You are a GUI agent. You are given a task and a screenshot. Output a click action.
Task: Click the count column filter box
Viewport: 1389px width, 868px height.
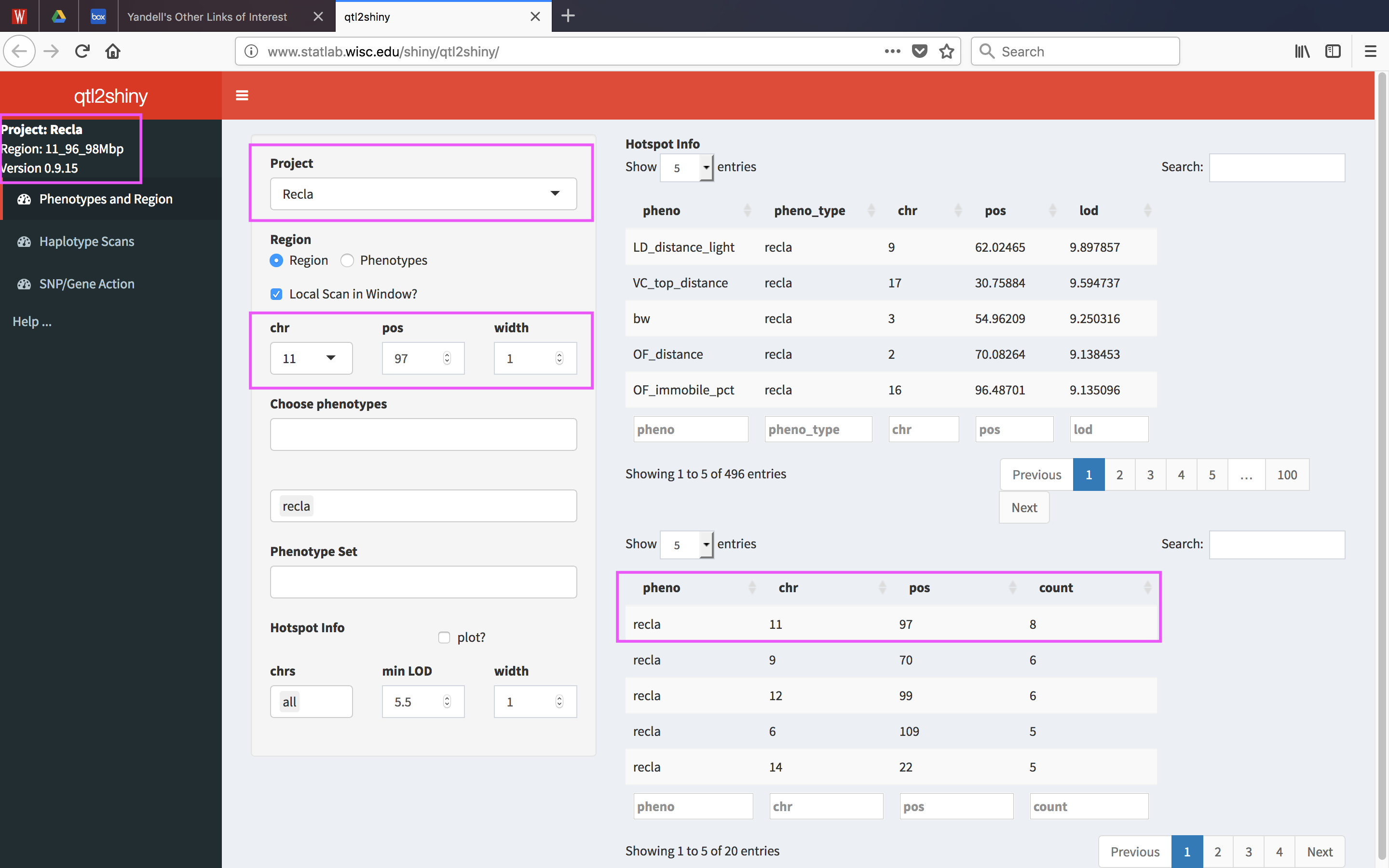1089,807
